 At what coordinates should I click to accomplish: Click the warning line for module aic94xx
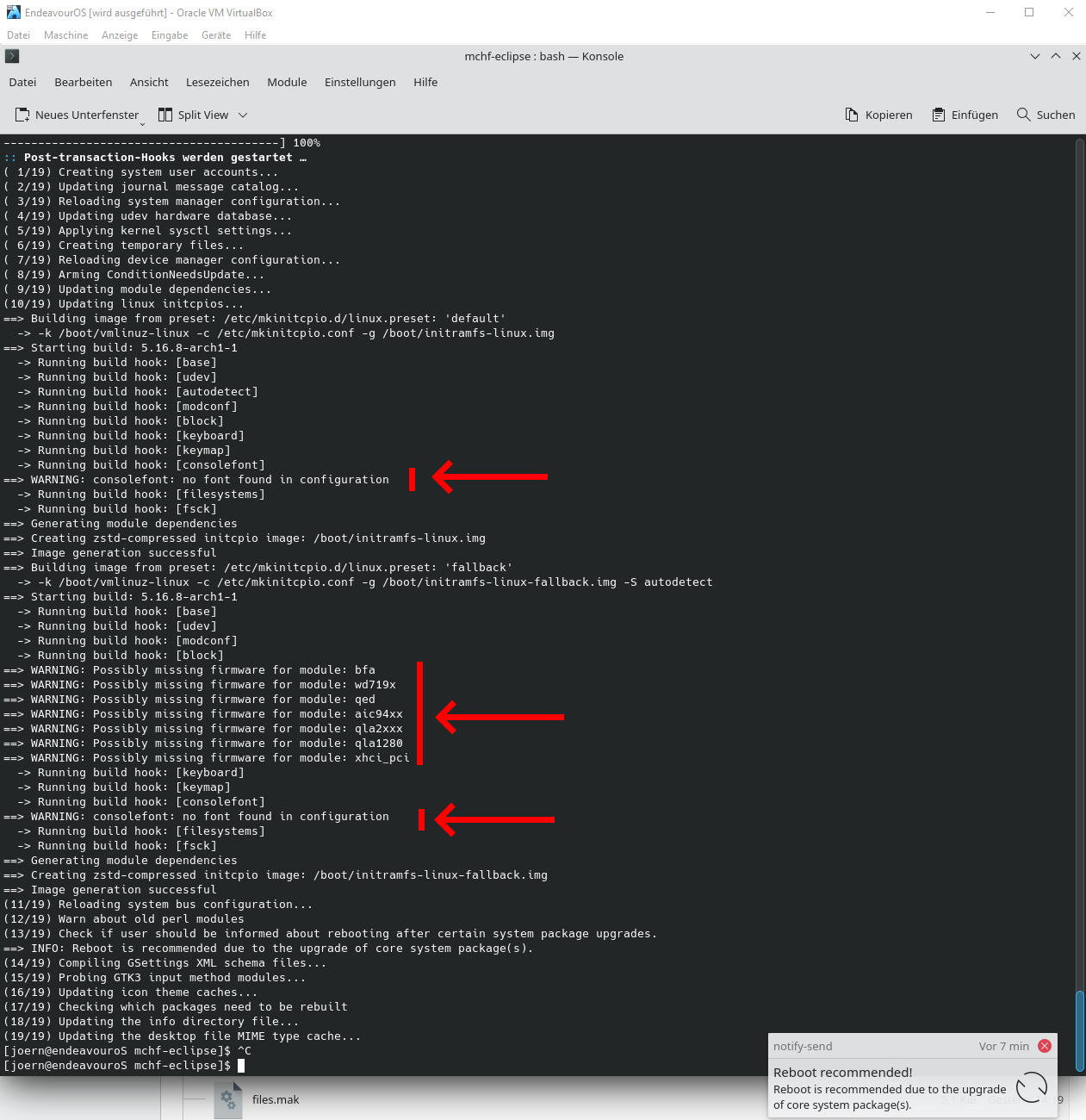point(203,714)
